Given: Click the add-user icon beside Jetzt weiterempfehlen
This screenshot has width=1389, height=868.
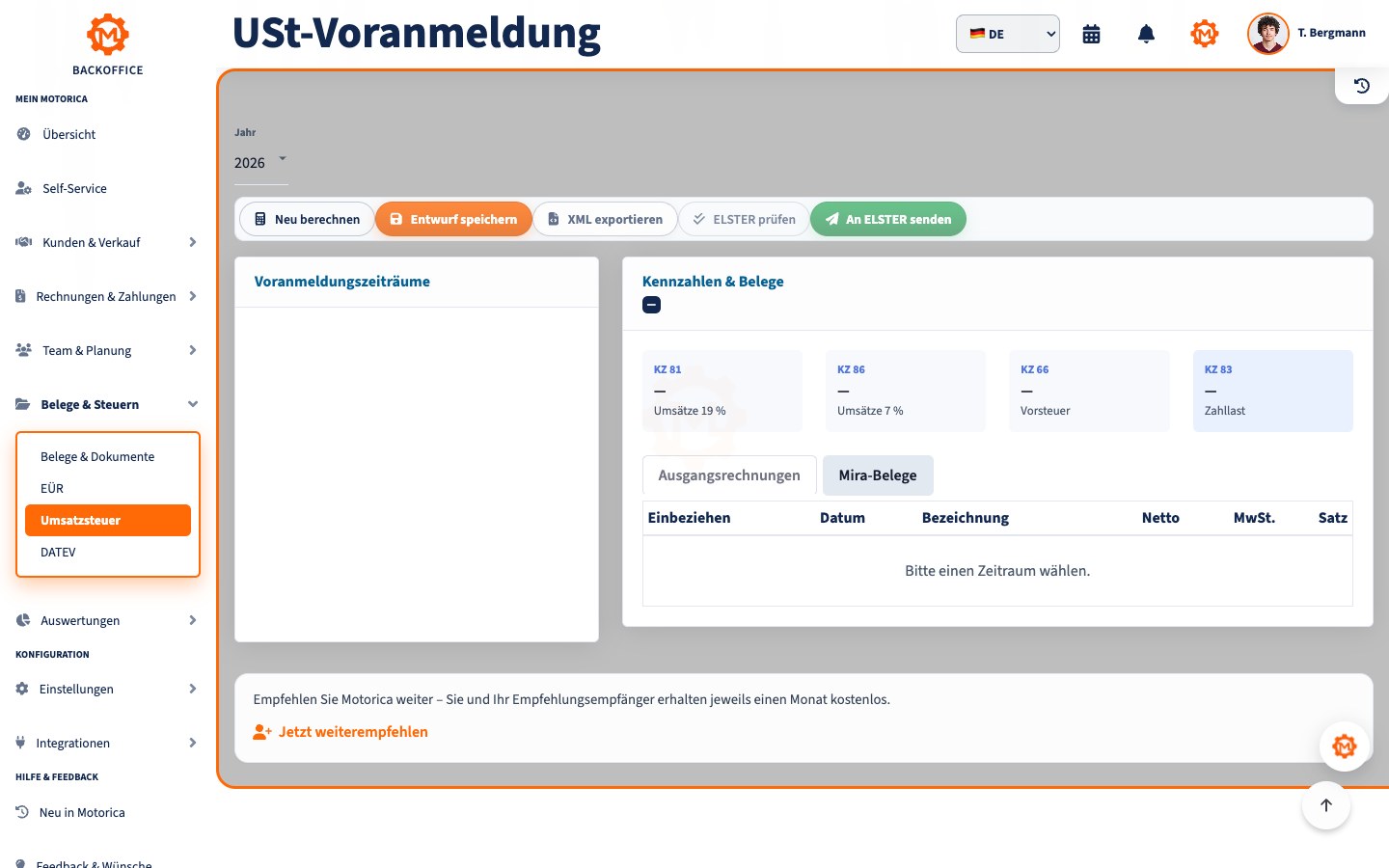Looking at the screenshot, I should (262, 732).
